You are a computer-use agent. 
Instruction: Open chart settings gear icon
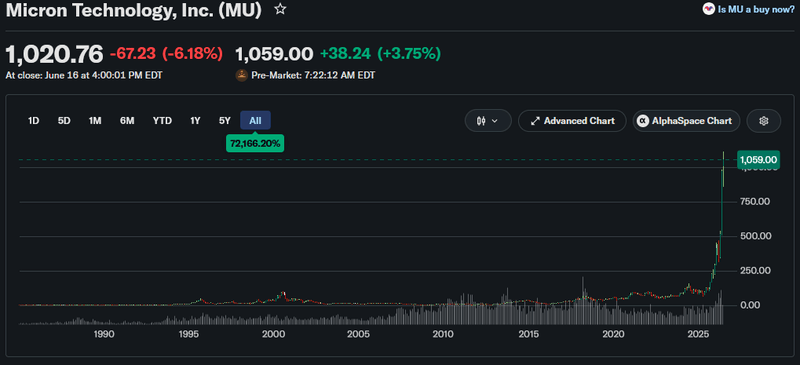[763, 121]
